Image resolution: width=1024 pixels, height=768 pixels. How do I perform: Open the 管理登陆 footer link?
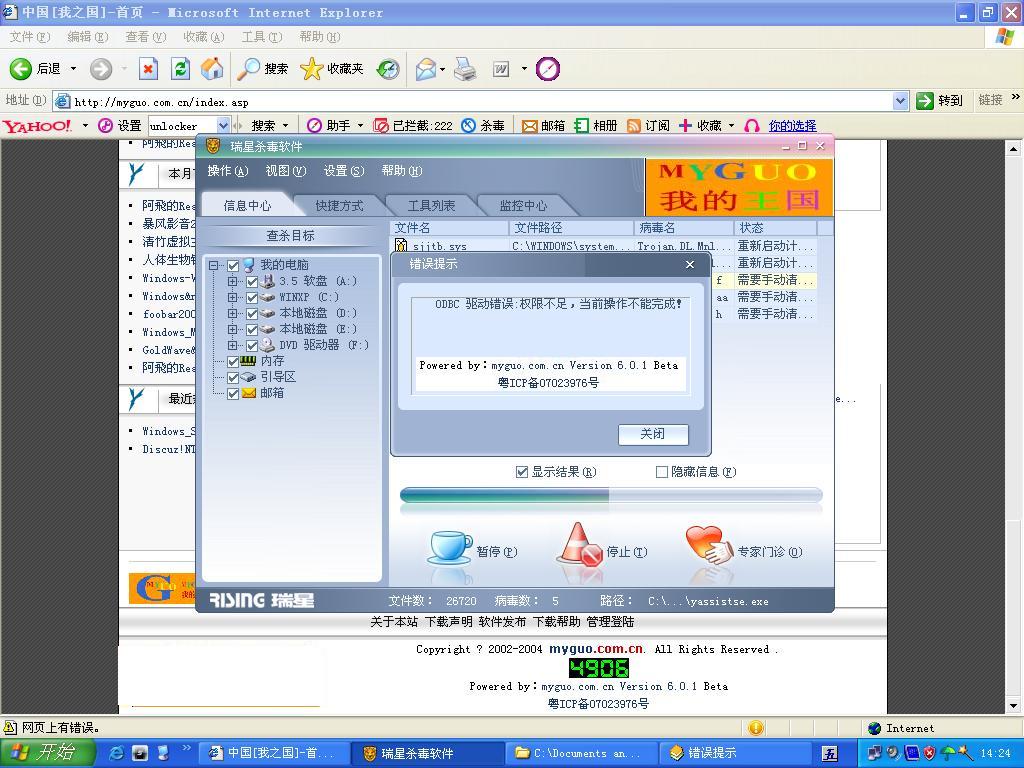pos(610,622)
